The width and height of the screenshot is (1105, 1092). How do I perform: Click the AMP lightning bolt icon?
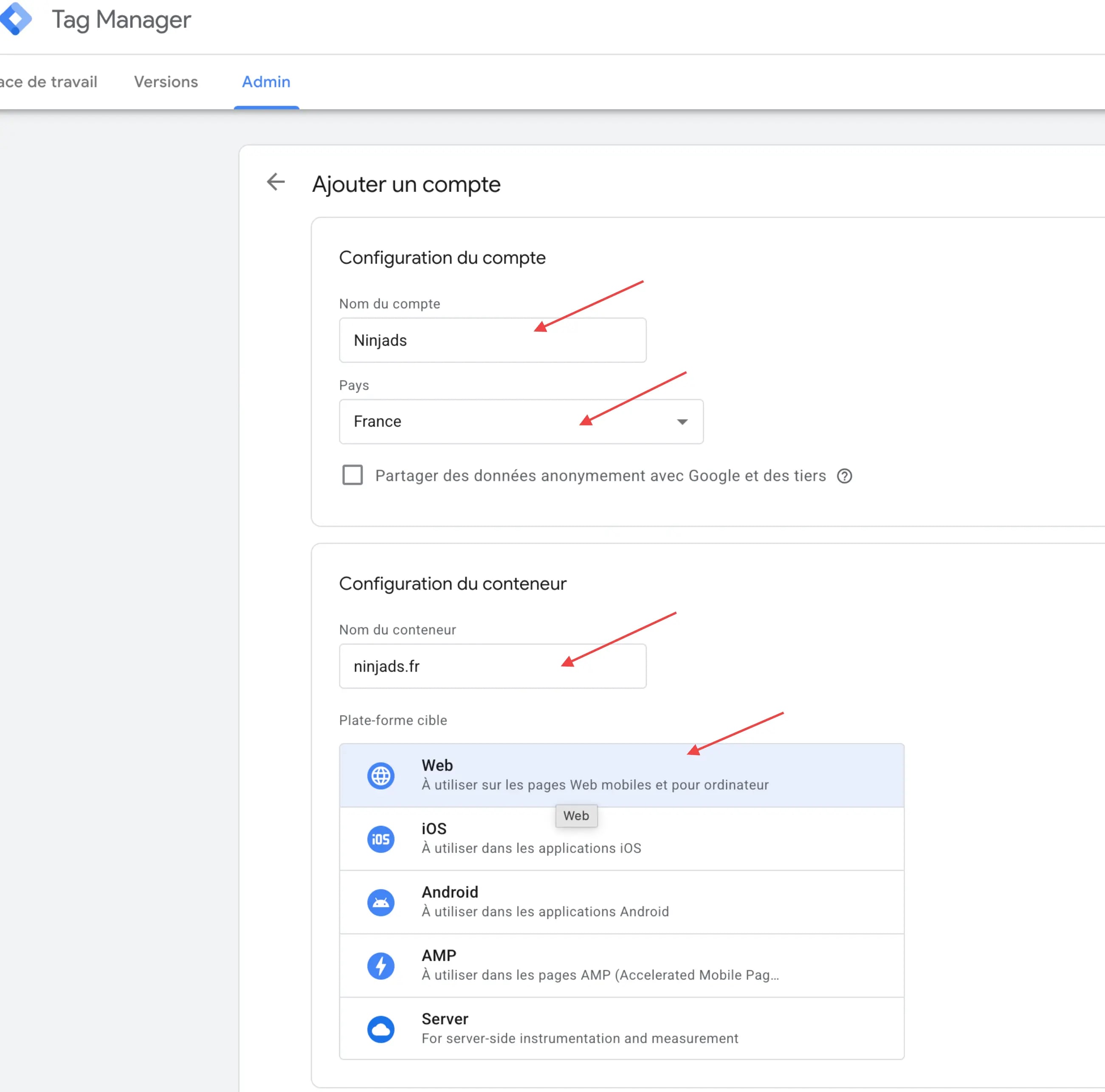(381, 966)
